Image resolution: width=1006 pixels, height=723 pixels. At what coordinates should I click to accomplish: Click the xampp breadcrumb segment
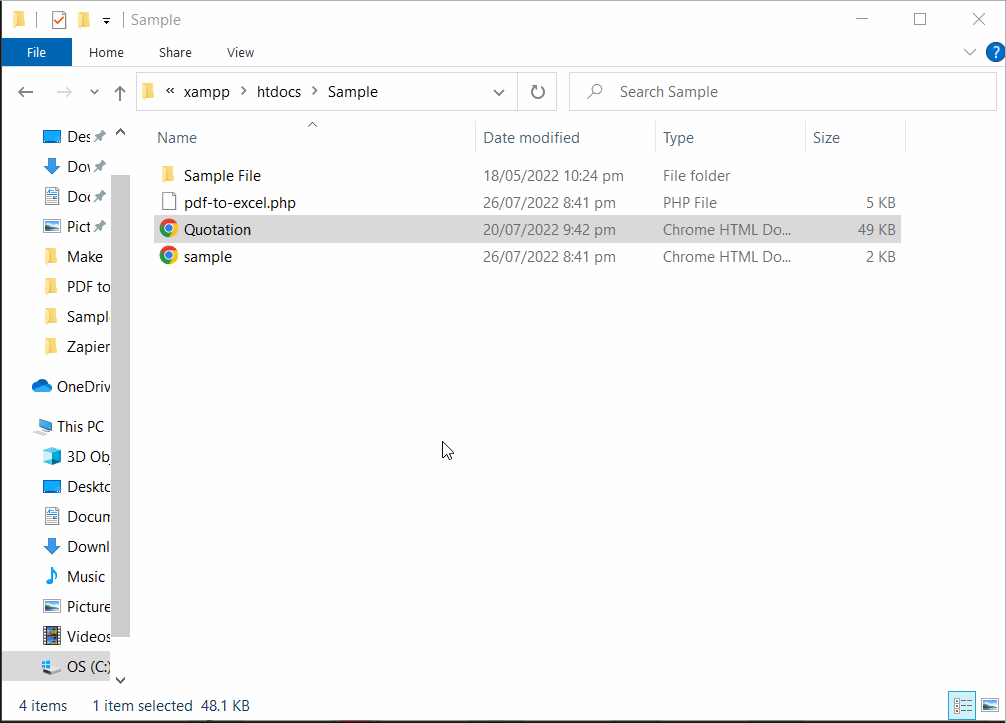[x=206, y=92]
